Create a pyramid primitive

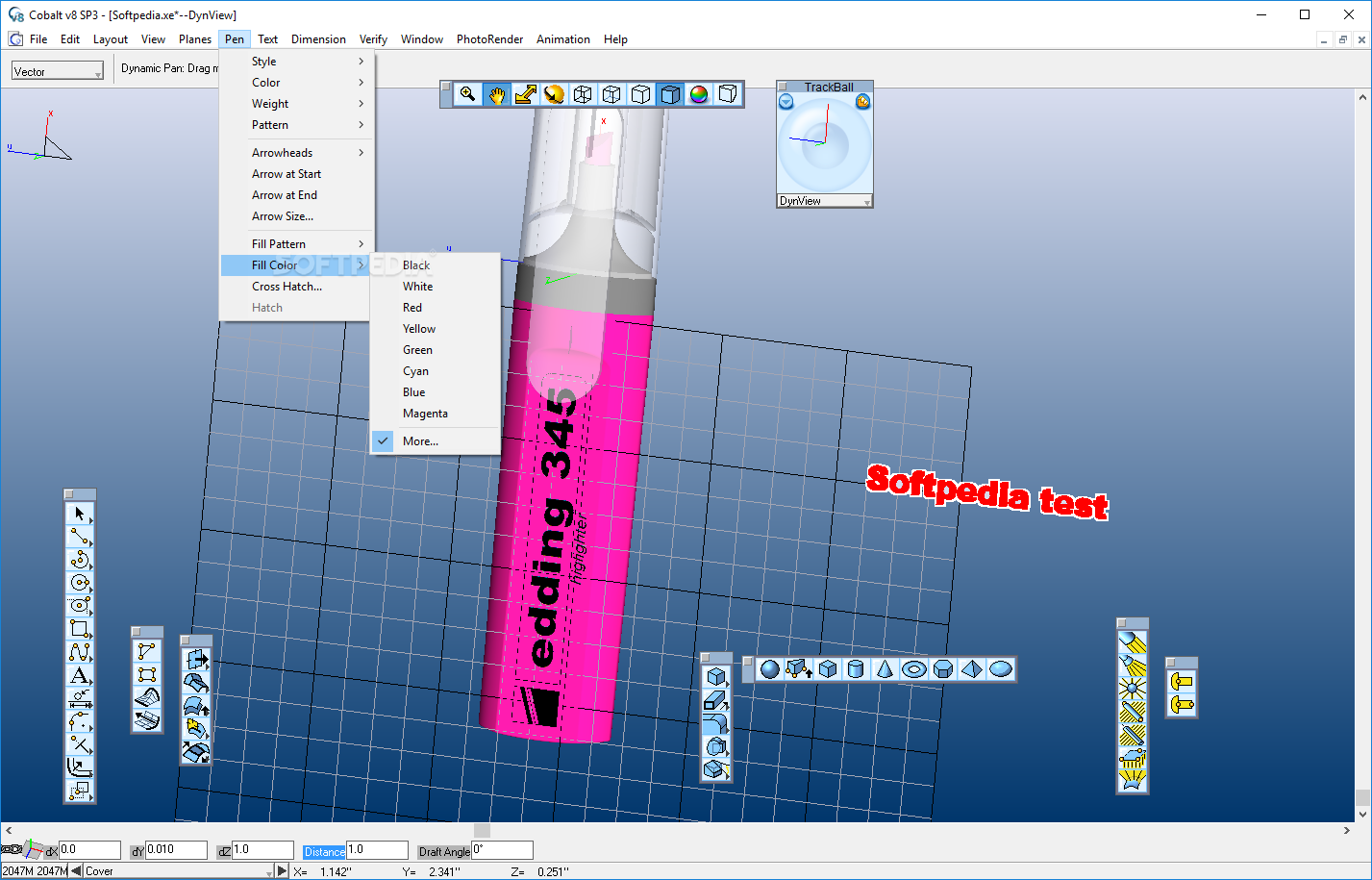971,669
